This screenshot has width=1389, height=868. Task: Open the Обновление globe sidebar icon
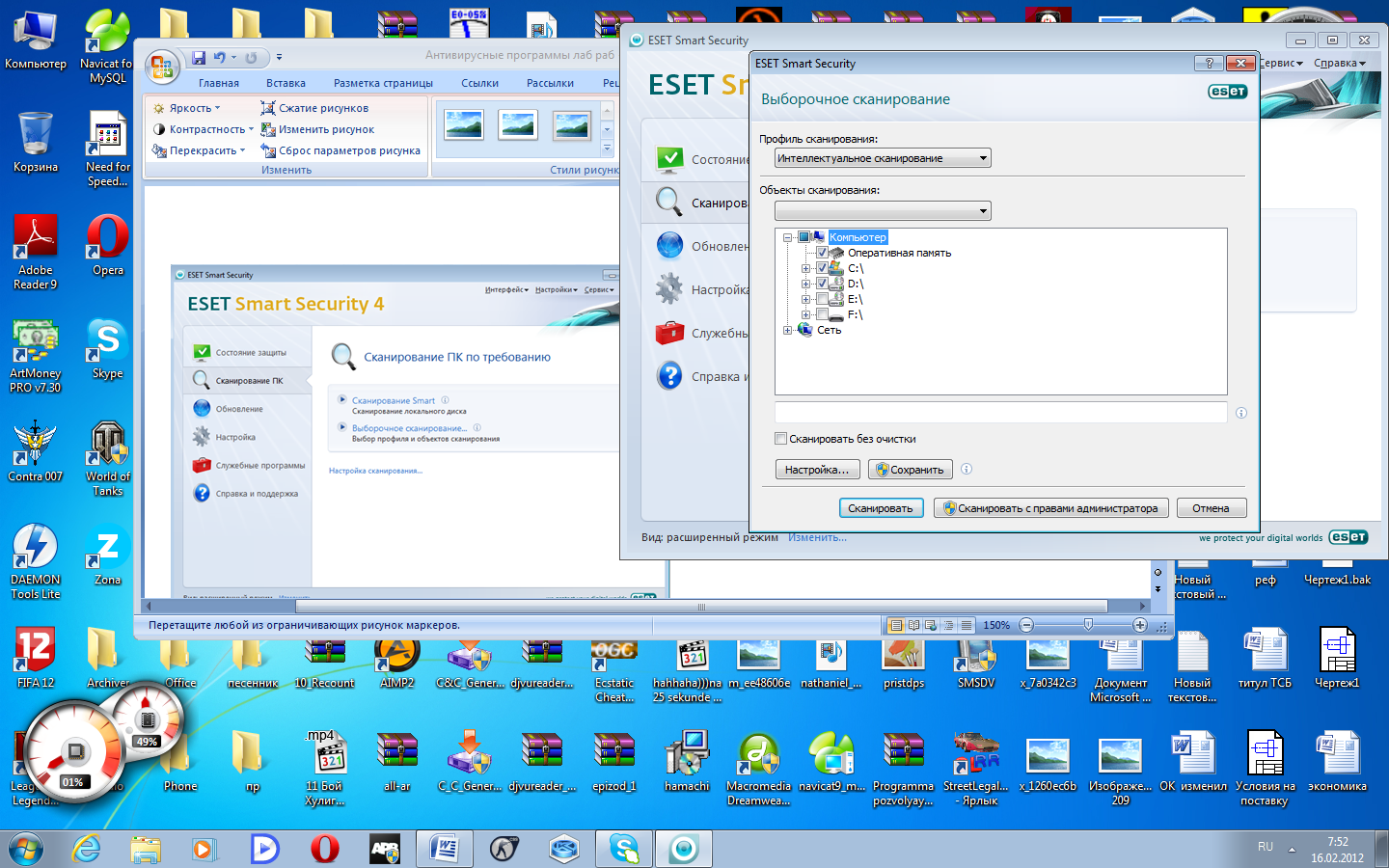click(x=669, y=245)
